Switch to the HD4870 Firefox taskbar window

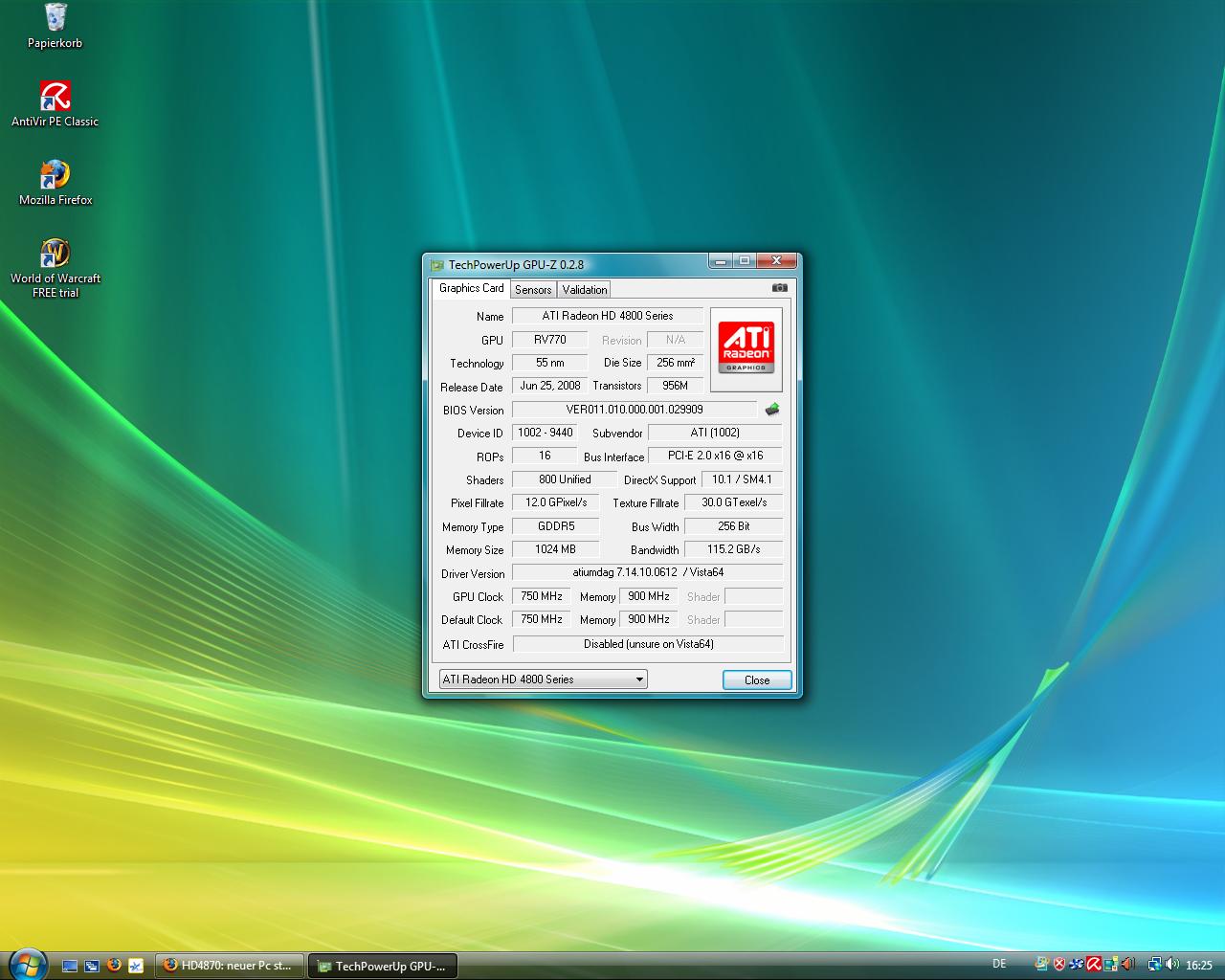click(230, 966)
